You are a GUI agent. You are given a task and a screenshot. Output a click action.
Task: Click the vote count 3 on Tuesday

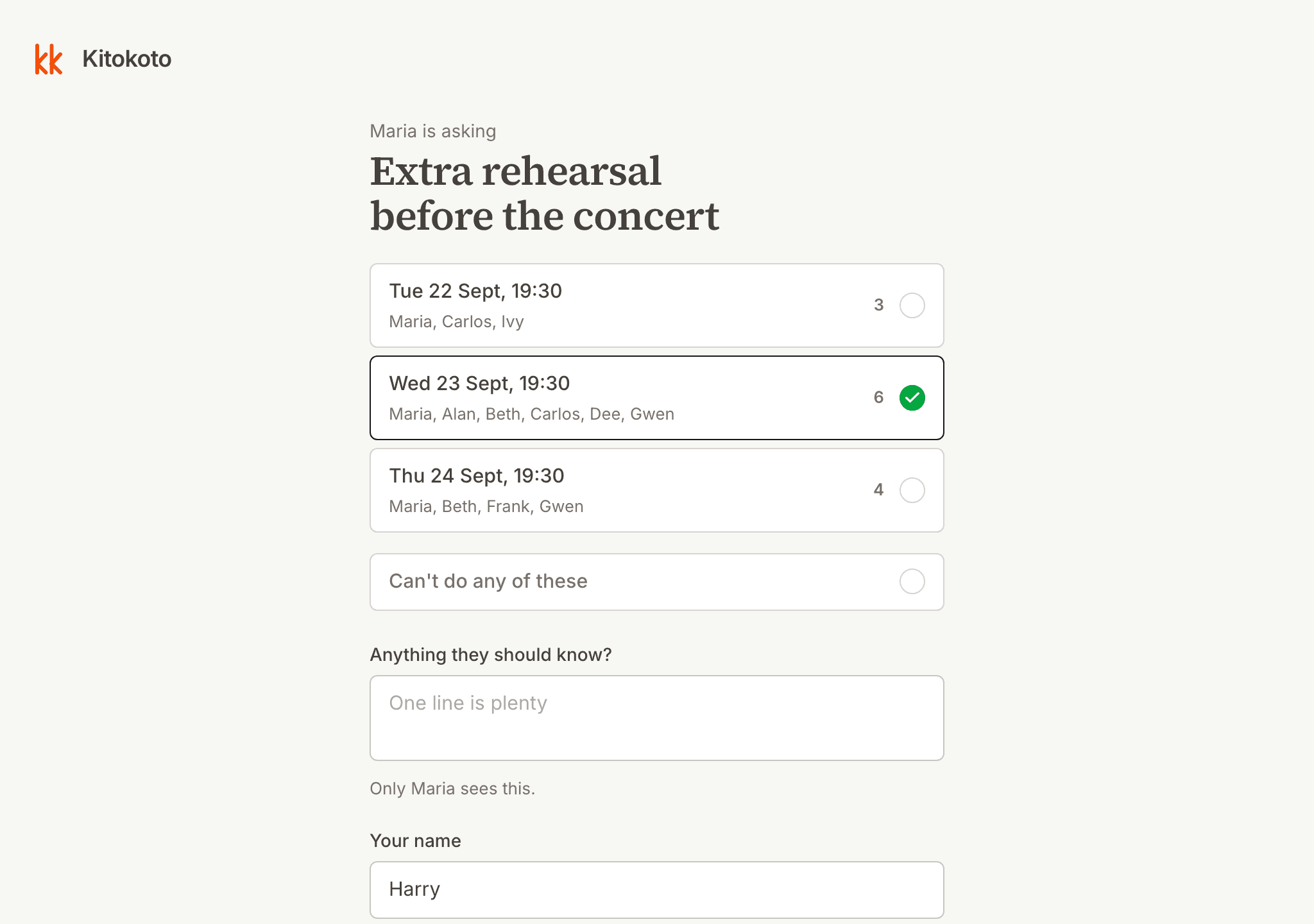[x=878, y=305]
